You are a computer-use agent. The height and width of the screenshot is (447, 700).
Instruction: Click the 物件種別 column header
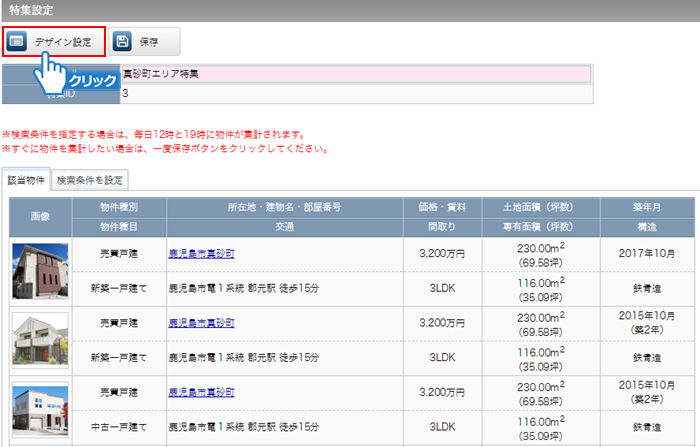pos(118,207)
